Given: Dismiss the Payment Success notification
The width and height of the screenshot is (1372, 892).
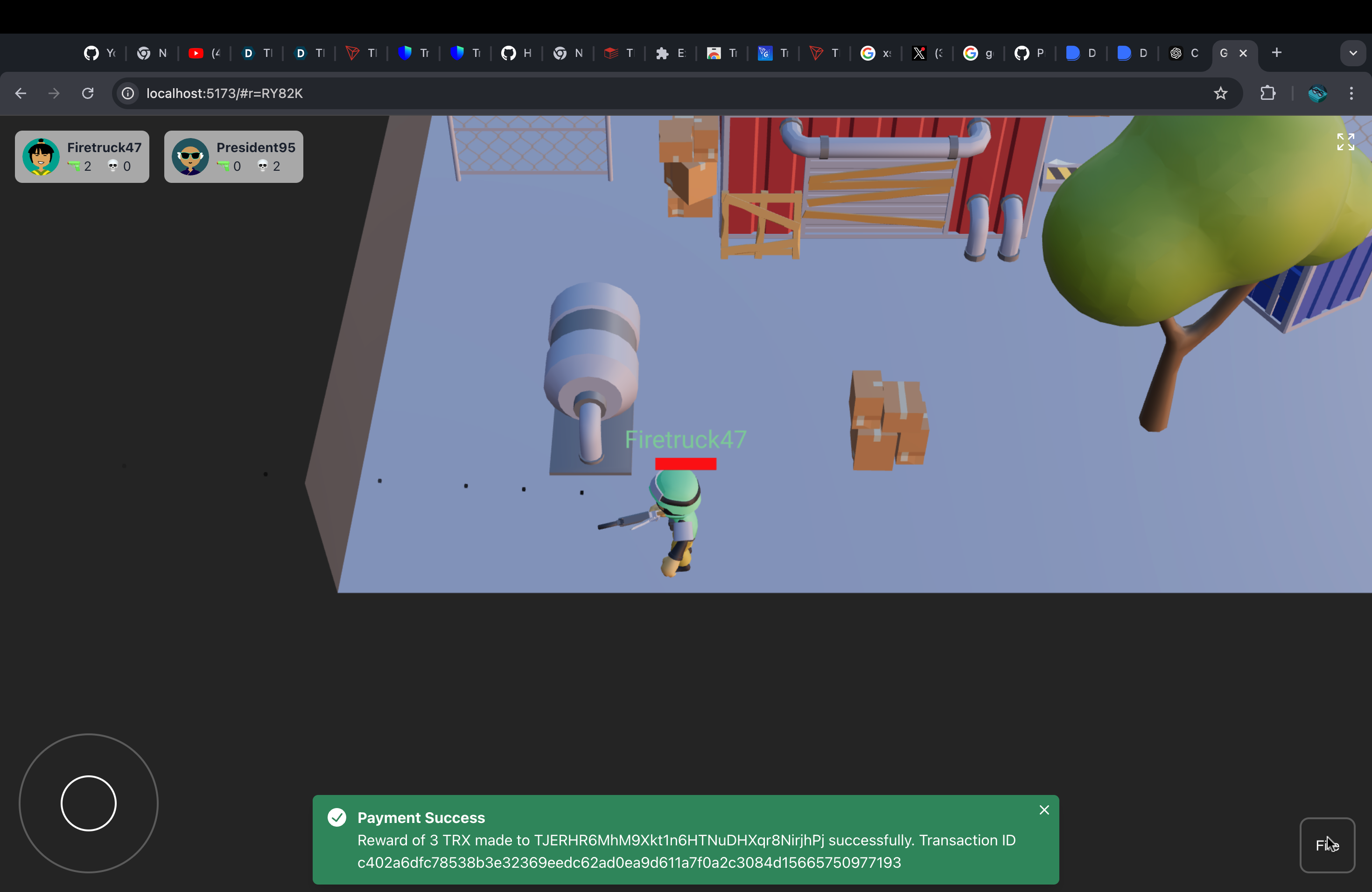Looking at the screenshot, I should [x=1043, y=809].
